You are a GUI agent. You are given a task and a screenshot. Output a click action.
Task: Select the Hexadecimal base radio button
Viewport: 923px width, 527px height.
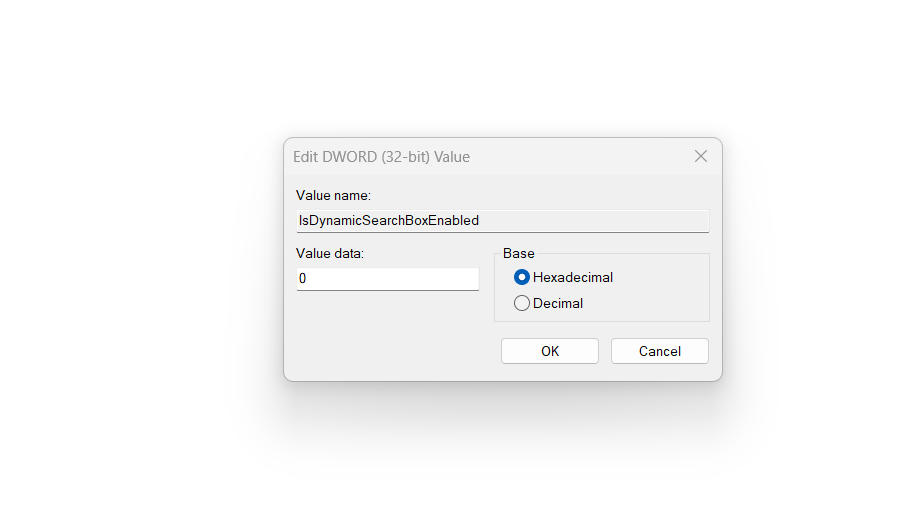point(522,277)
